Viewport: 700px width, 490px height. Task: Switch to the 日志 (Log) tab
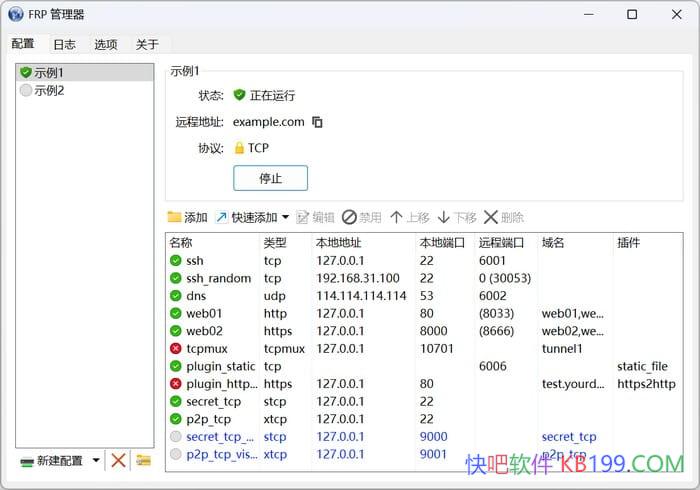pyautogui.click(x=64, y=44)
